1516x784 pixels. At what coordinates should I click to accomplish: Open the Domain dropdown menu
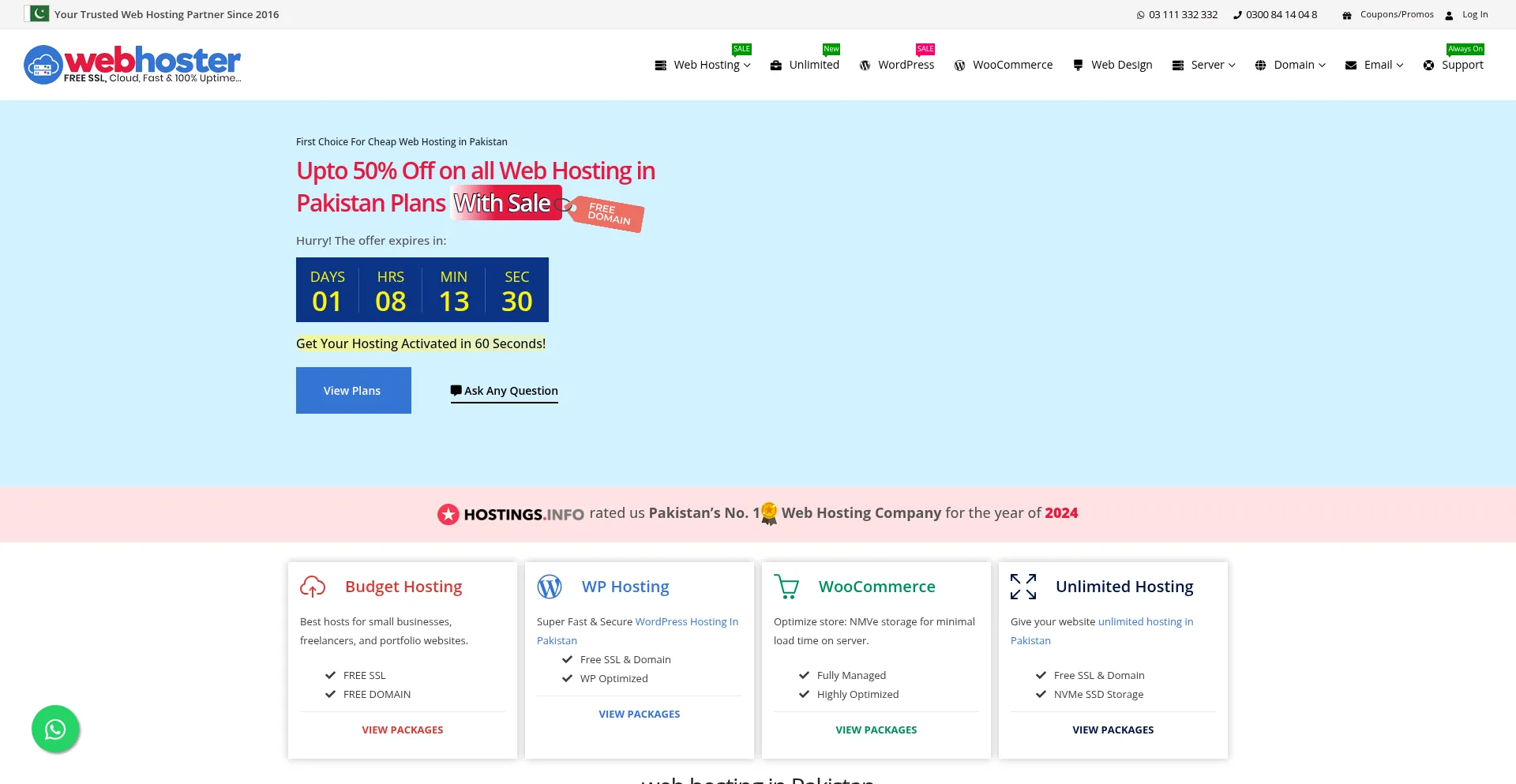(x=1290, y=65)
